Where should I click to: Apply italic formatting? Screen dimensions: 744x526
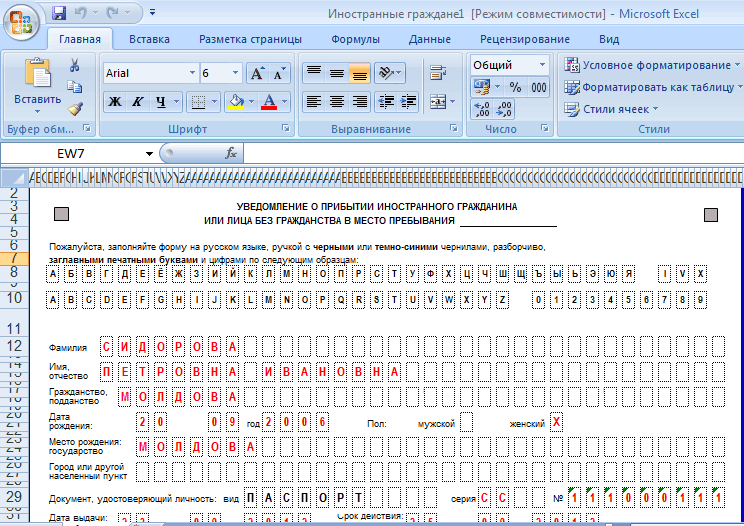pyautogui.click(x=139, y=102)
